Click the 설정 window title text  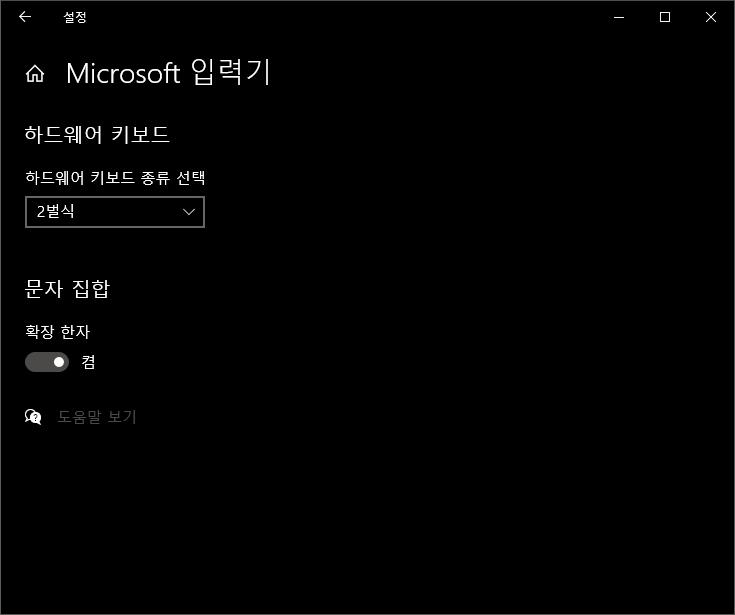[75, 17]
